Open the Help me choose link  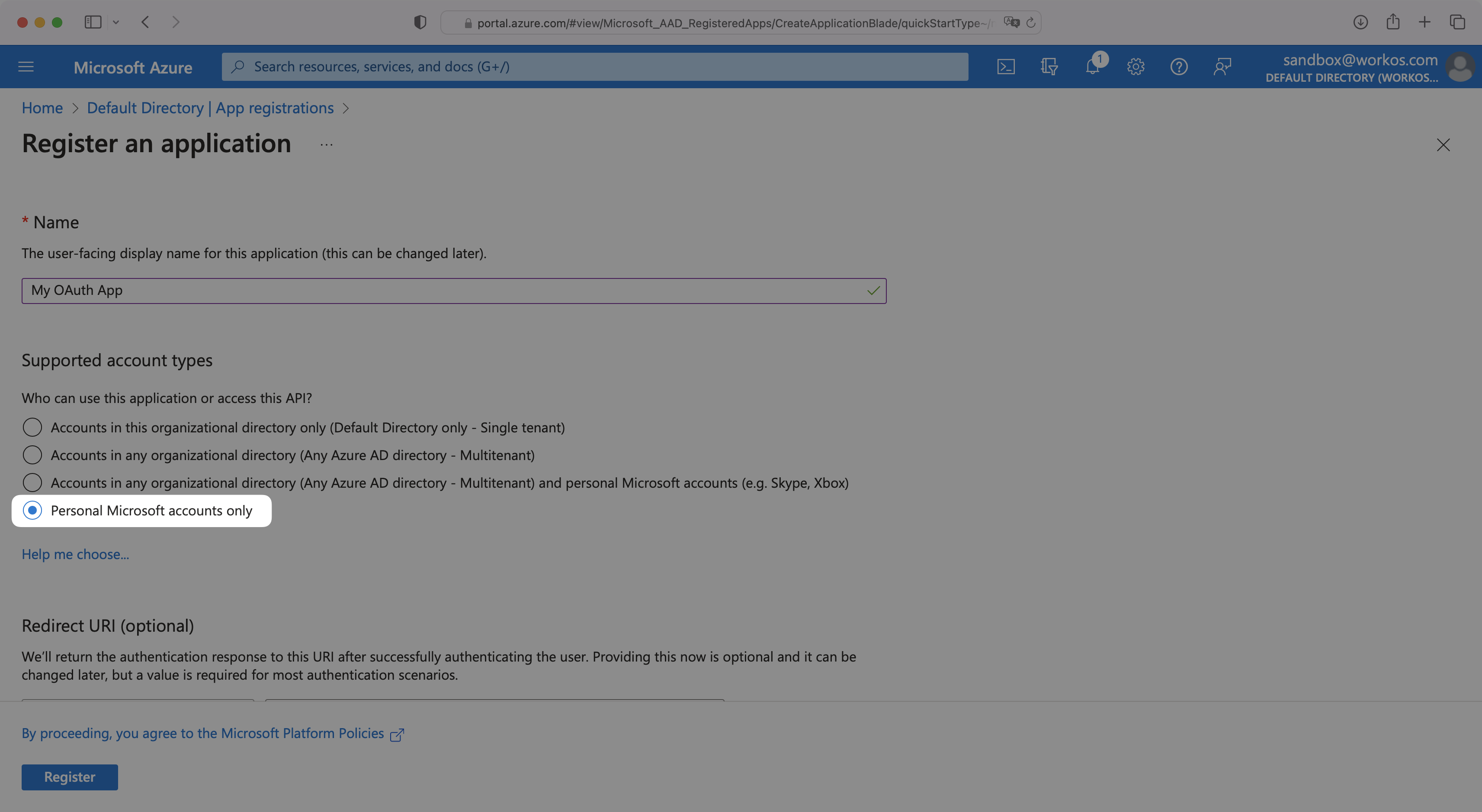click(x=75, y=554)
